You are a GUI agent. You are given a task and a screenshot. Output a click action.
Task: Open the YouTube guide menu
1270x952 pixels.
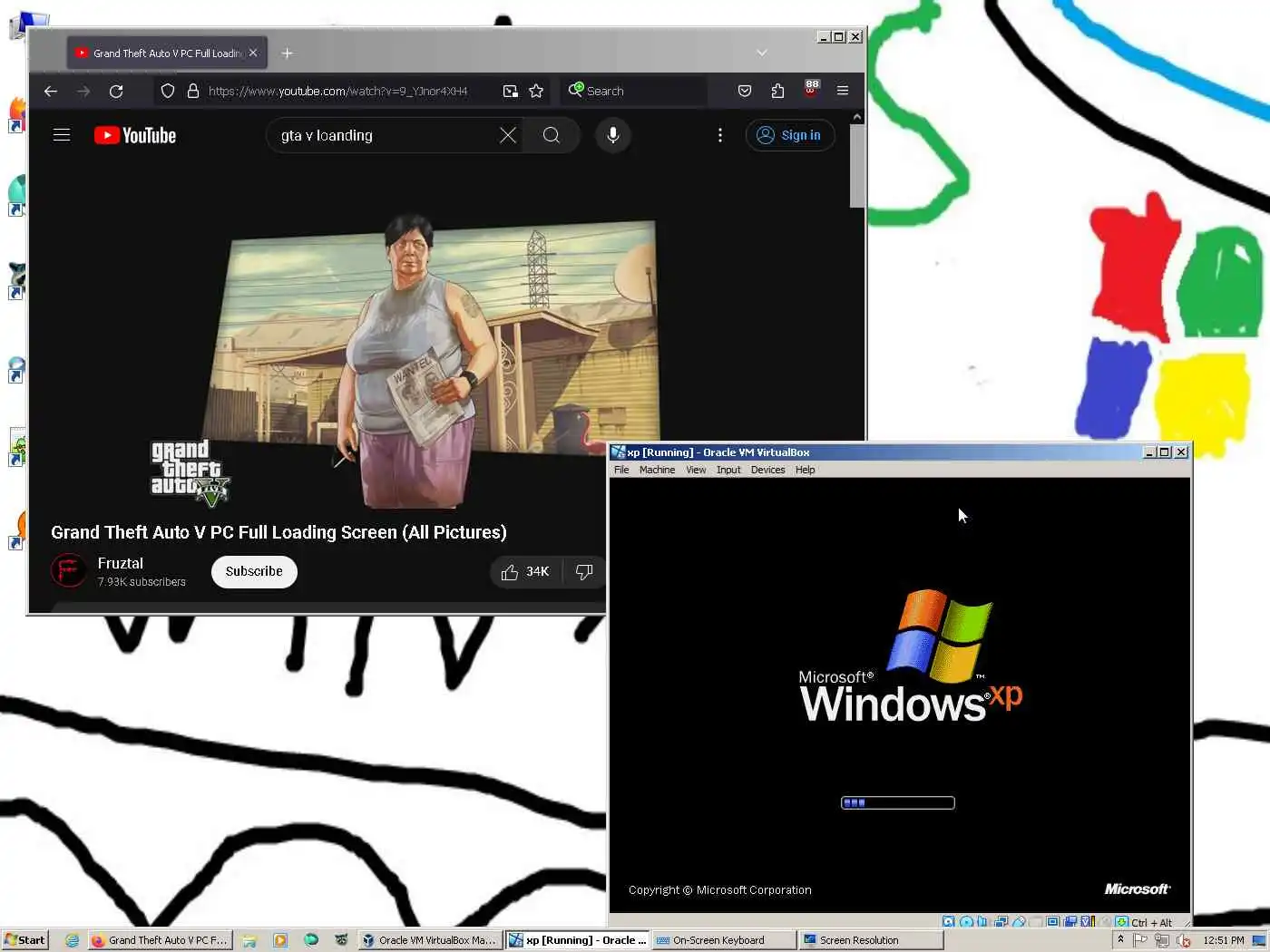pyautogui.click(x=62, y=135)
